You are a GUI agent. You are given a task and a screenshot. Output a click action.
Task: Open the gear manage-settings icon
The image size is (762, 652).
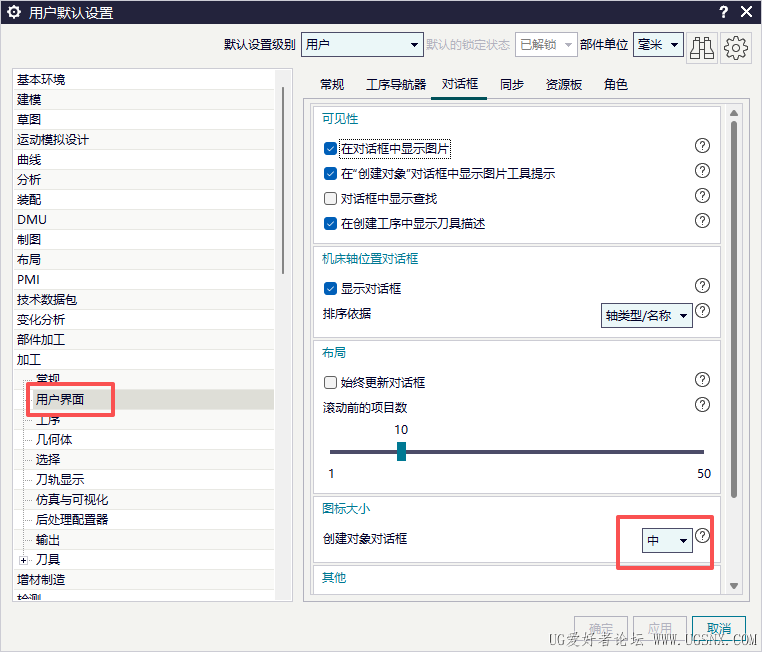pos(736,48)
